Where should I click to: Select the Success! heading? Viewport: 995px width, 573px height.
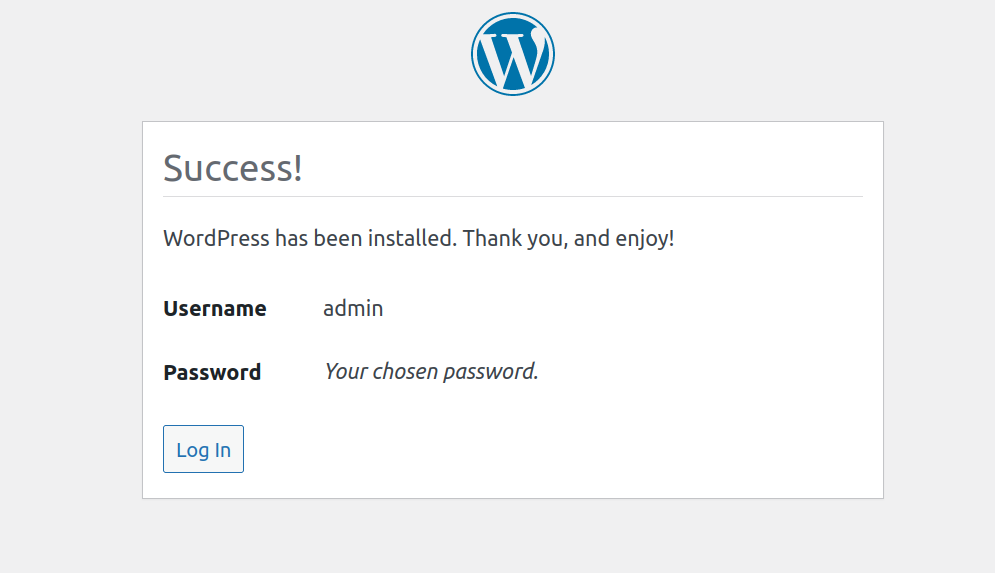[233, 168]
